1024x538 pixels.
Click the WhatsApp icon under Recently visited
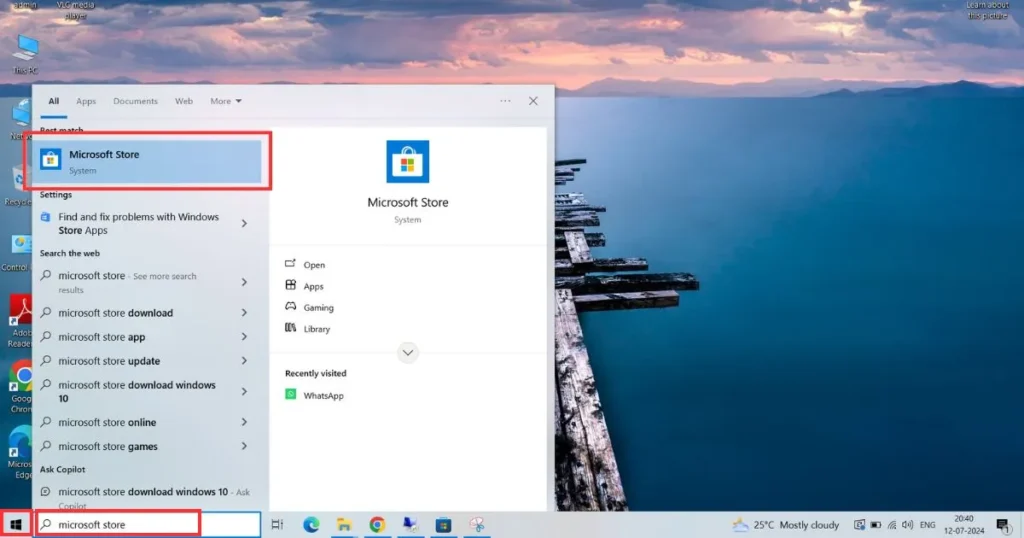coord(291,394)
